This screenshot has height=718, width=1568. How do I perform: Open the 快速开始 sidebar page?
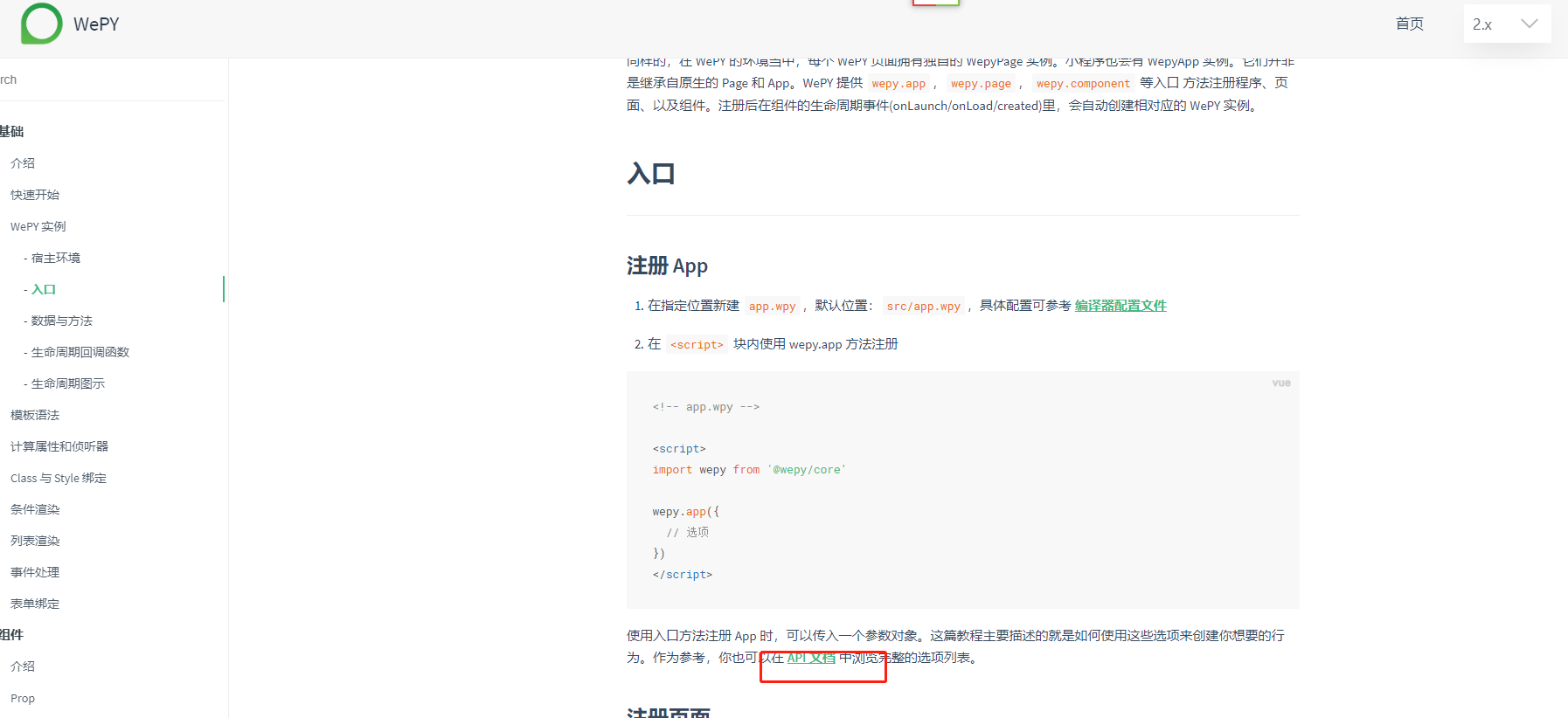(35, 195)
